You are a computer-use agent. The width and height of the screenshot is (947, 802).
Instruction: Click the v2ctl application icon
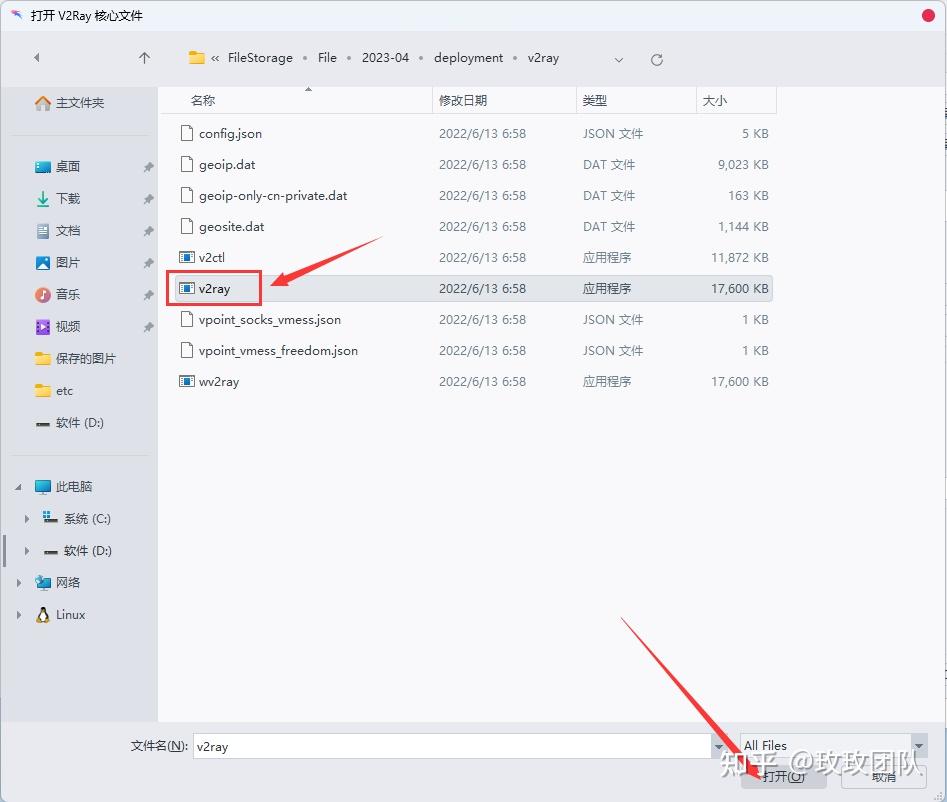coord(187,257)
